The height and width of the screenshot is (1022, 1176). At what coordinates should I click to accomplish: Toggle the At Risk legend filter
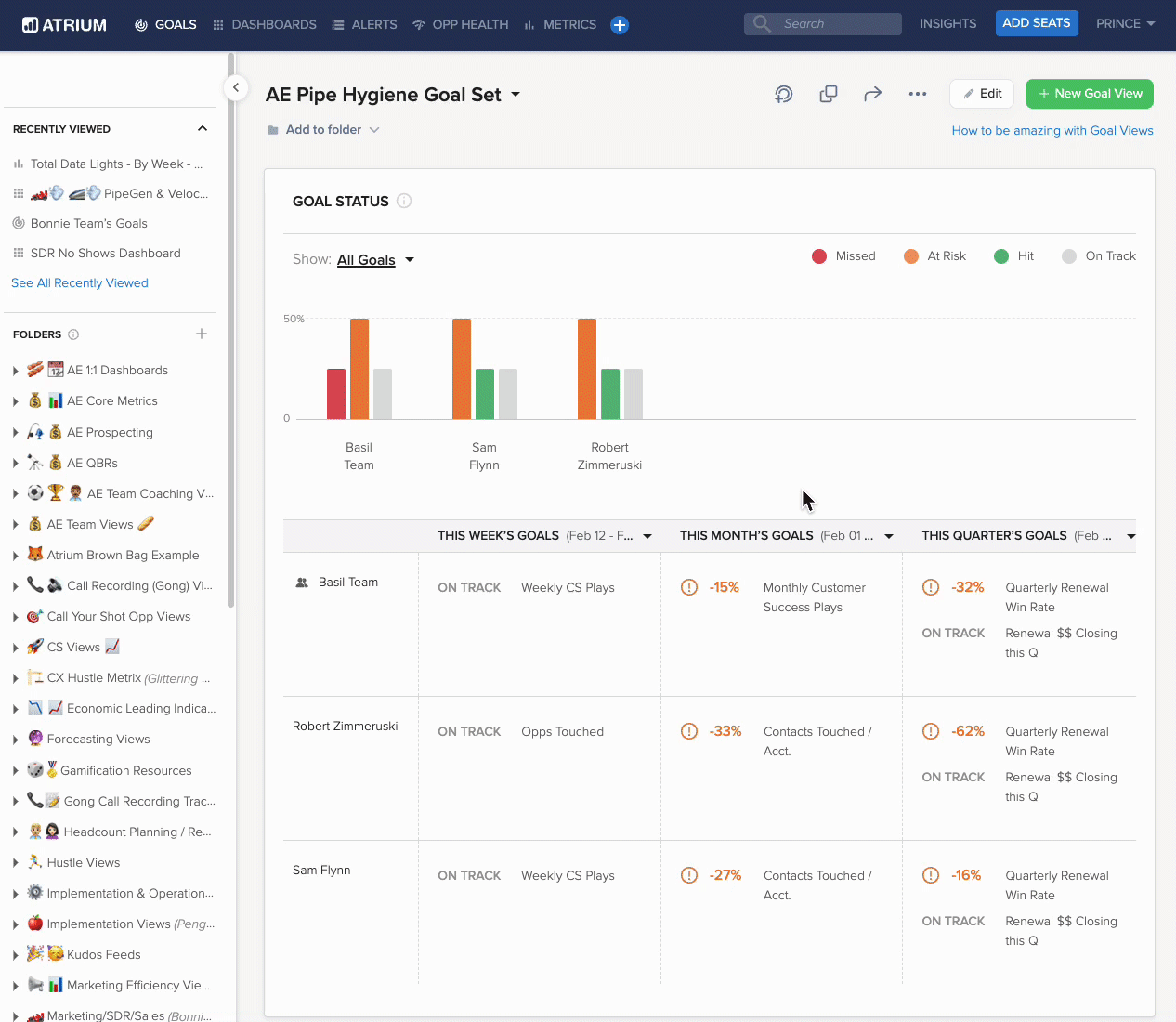[934, 256]
